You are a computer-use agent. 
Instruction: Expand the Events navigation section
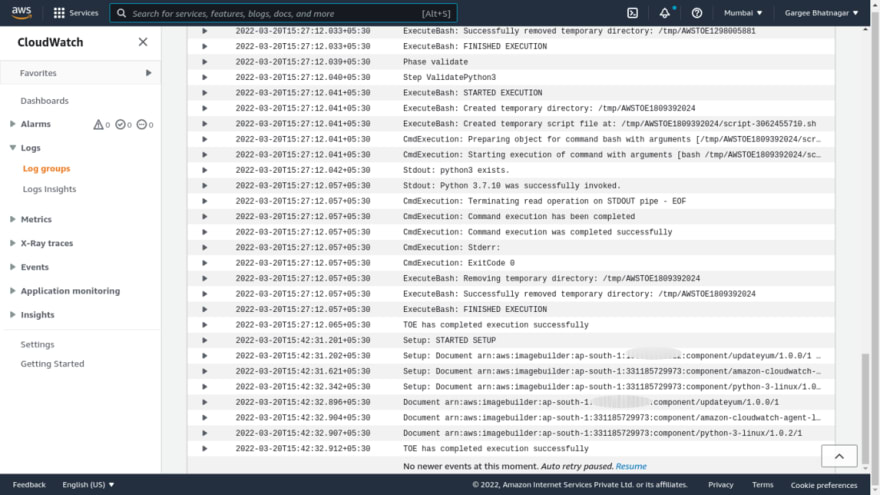[x=12, y=267]
